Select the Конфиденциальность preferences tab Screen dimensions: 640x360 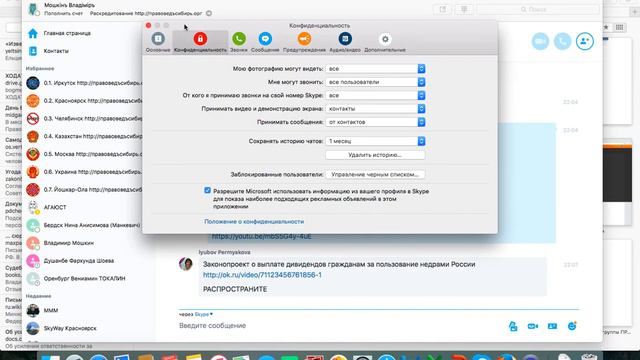(200, 42)
